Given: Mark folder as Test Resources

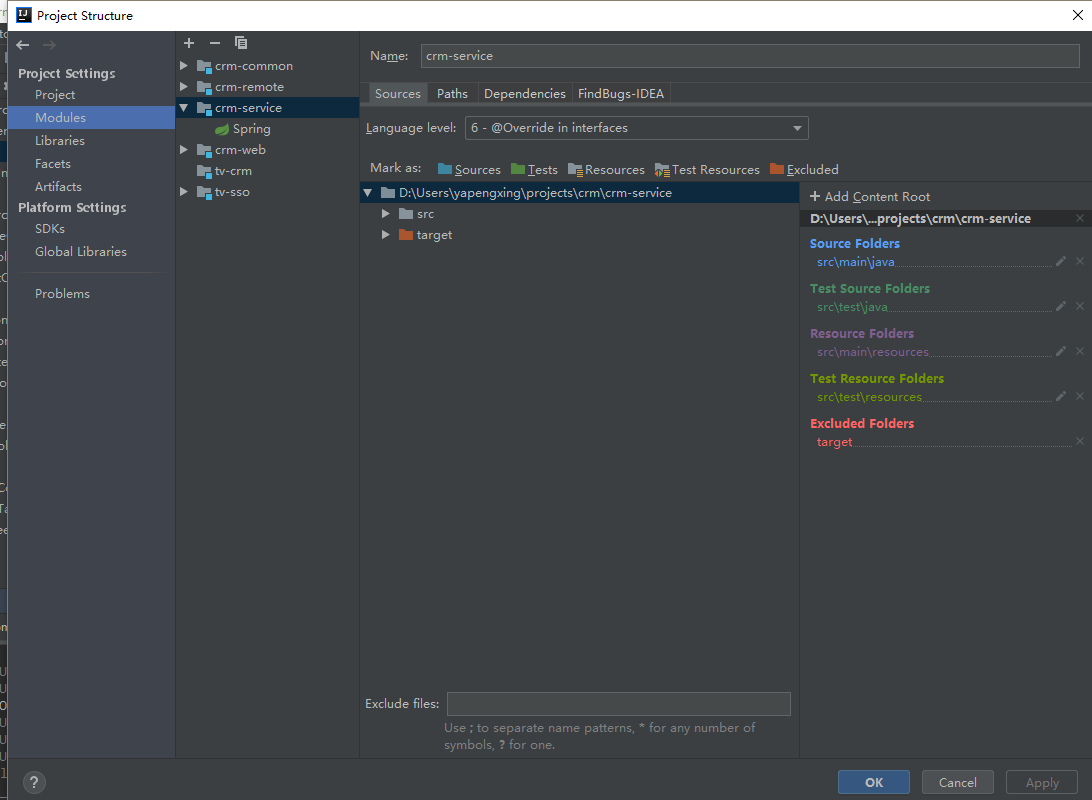Looking at the screenshot, I should tap(707, 169).
